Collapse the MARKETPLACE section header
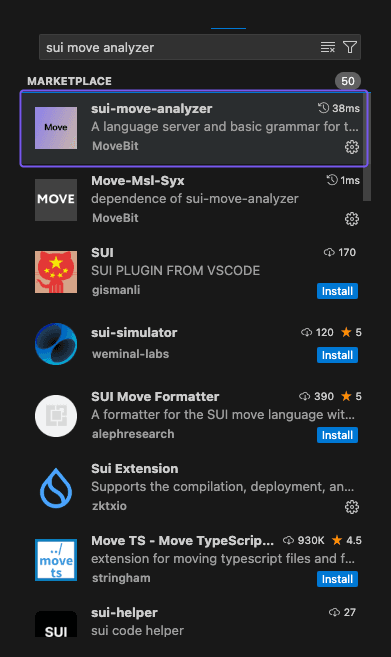This screenshot has height=657, width=391. pyautogui.click(x=70, y=81)
